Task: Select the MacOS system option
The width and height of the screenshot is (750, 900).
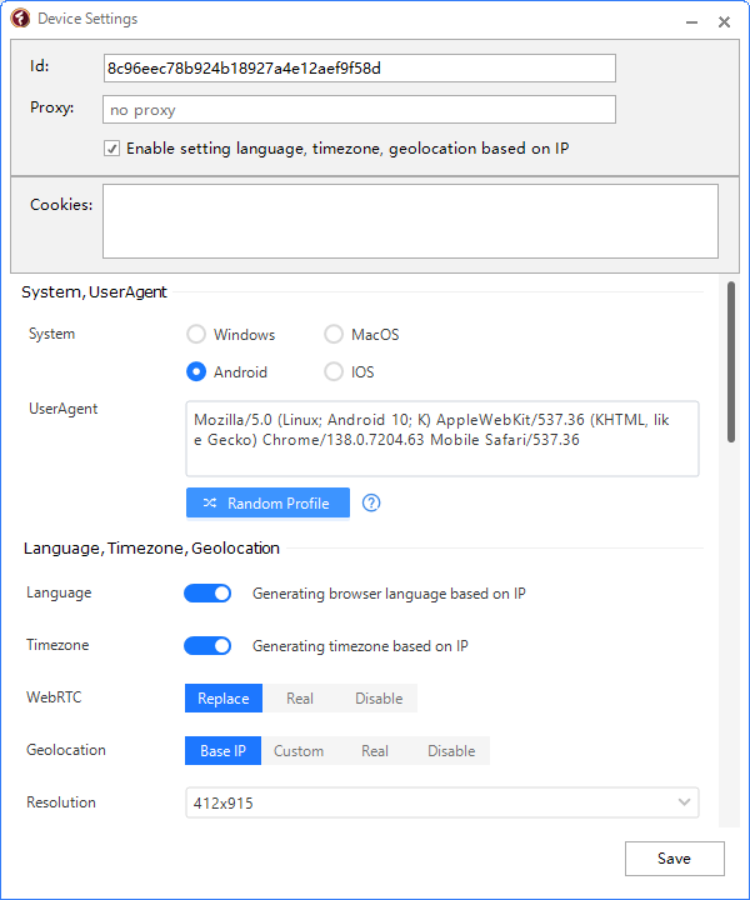Action: [334, 335]
